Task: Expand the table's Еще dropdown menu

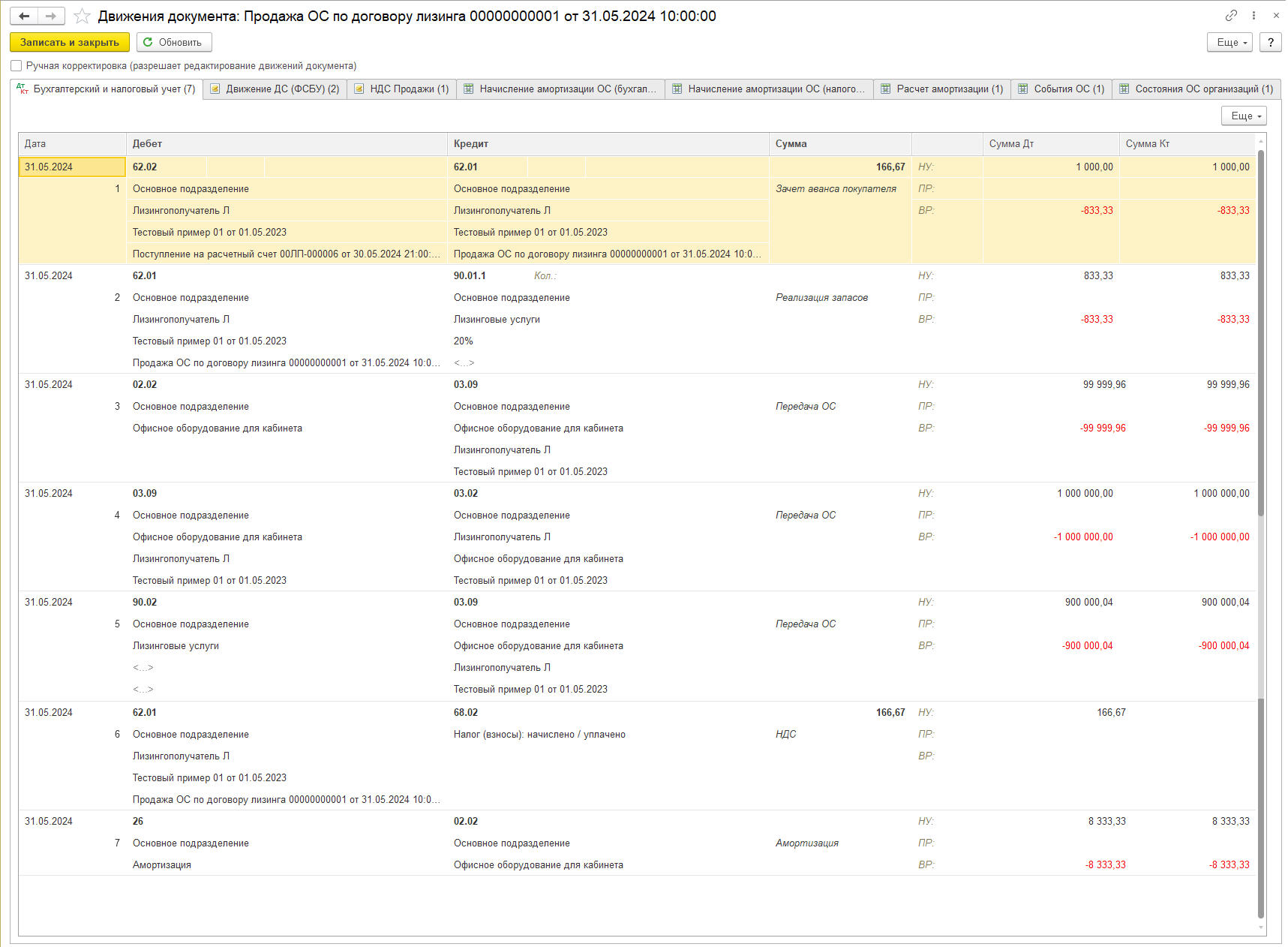Action: (1244, 116)
